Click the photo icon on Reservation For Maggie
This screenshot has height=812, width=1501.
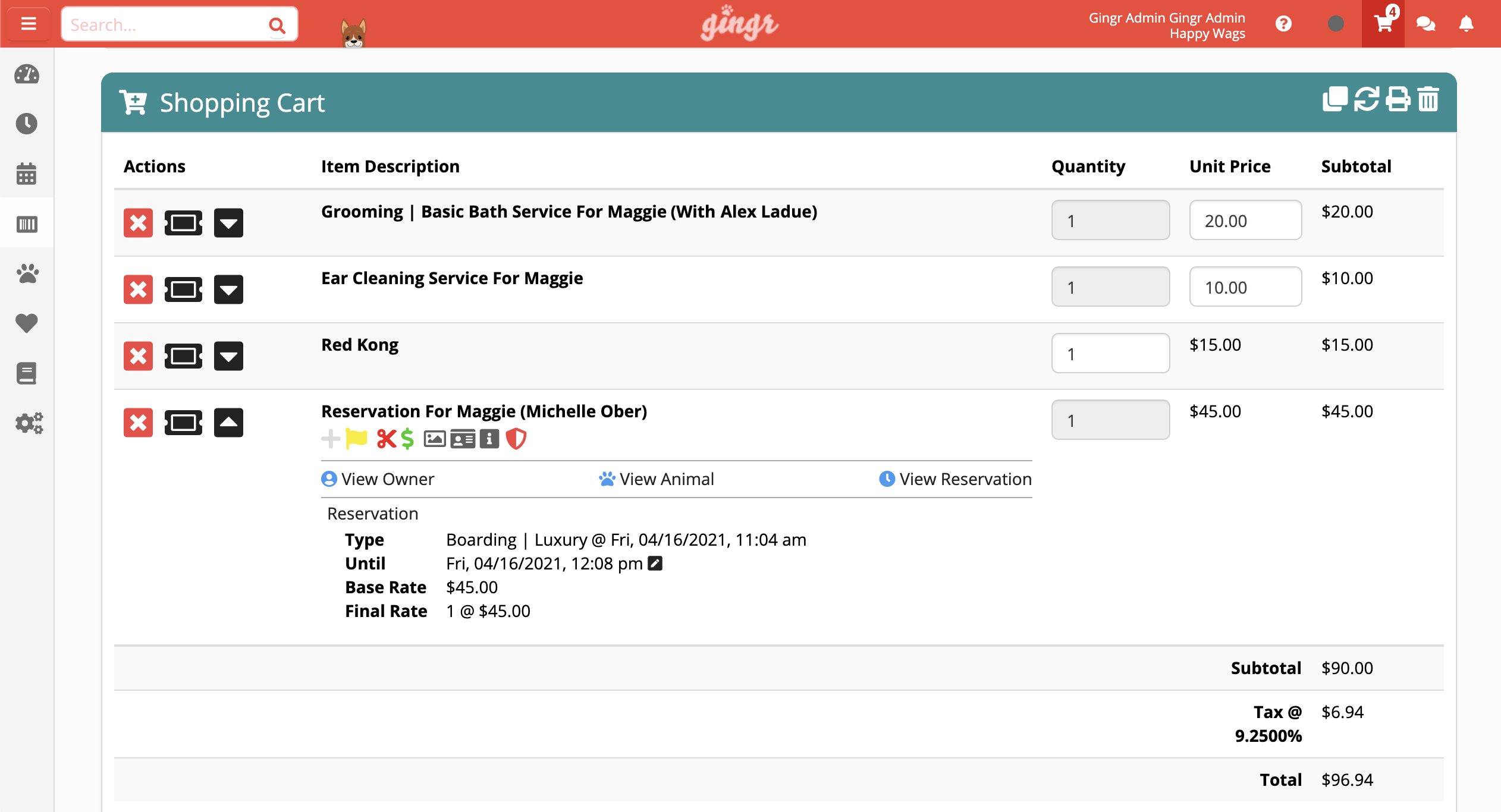coord(434,438)
